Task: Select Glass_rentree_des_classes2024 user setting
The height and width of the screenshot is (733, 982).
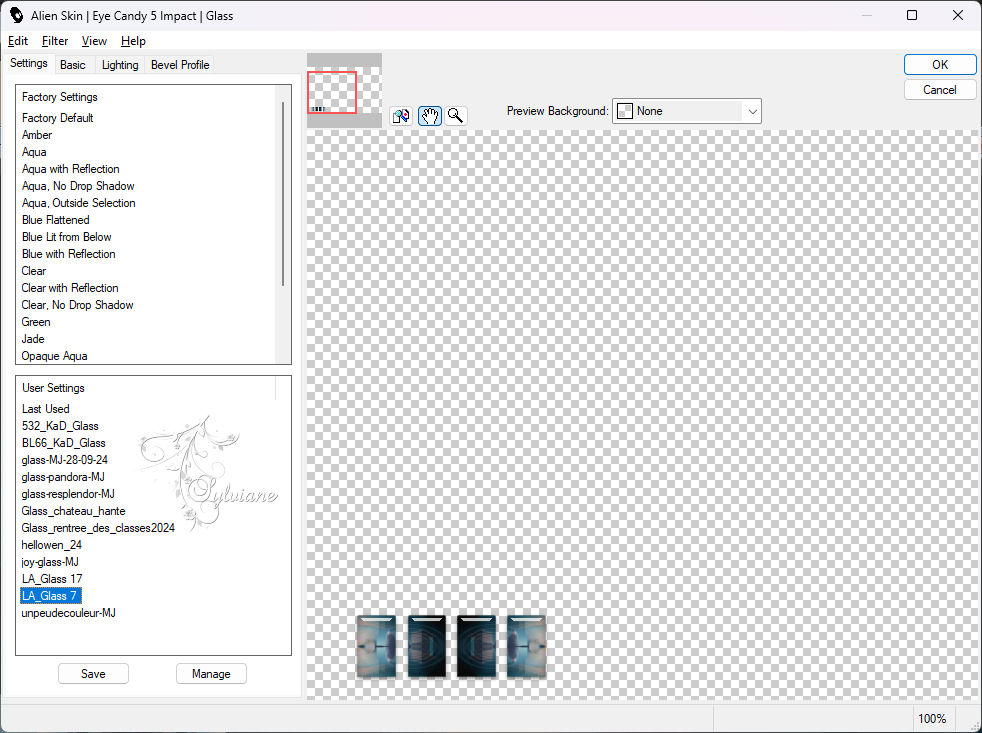Action: click(x=98, y=528)
